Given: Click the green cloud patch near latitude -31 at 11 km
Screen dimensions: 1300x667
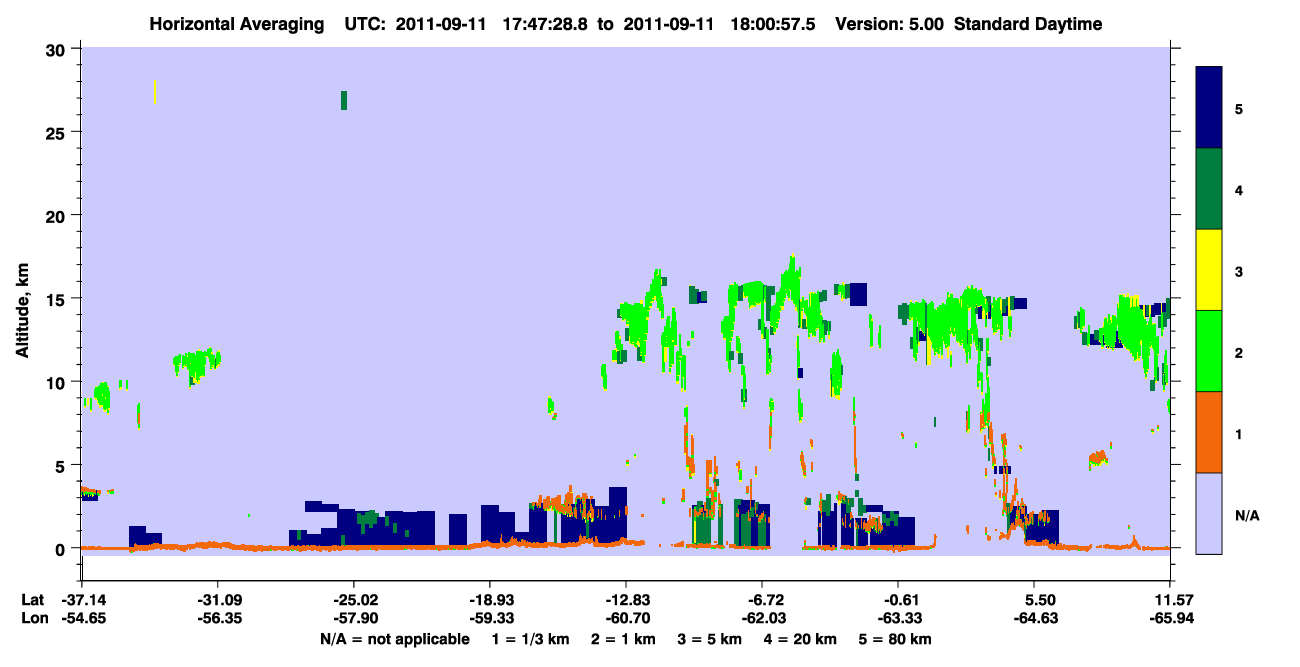Looking at the screenshot, I should [197, 364].
